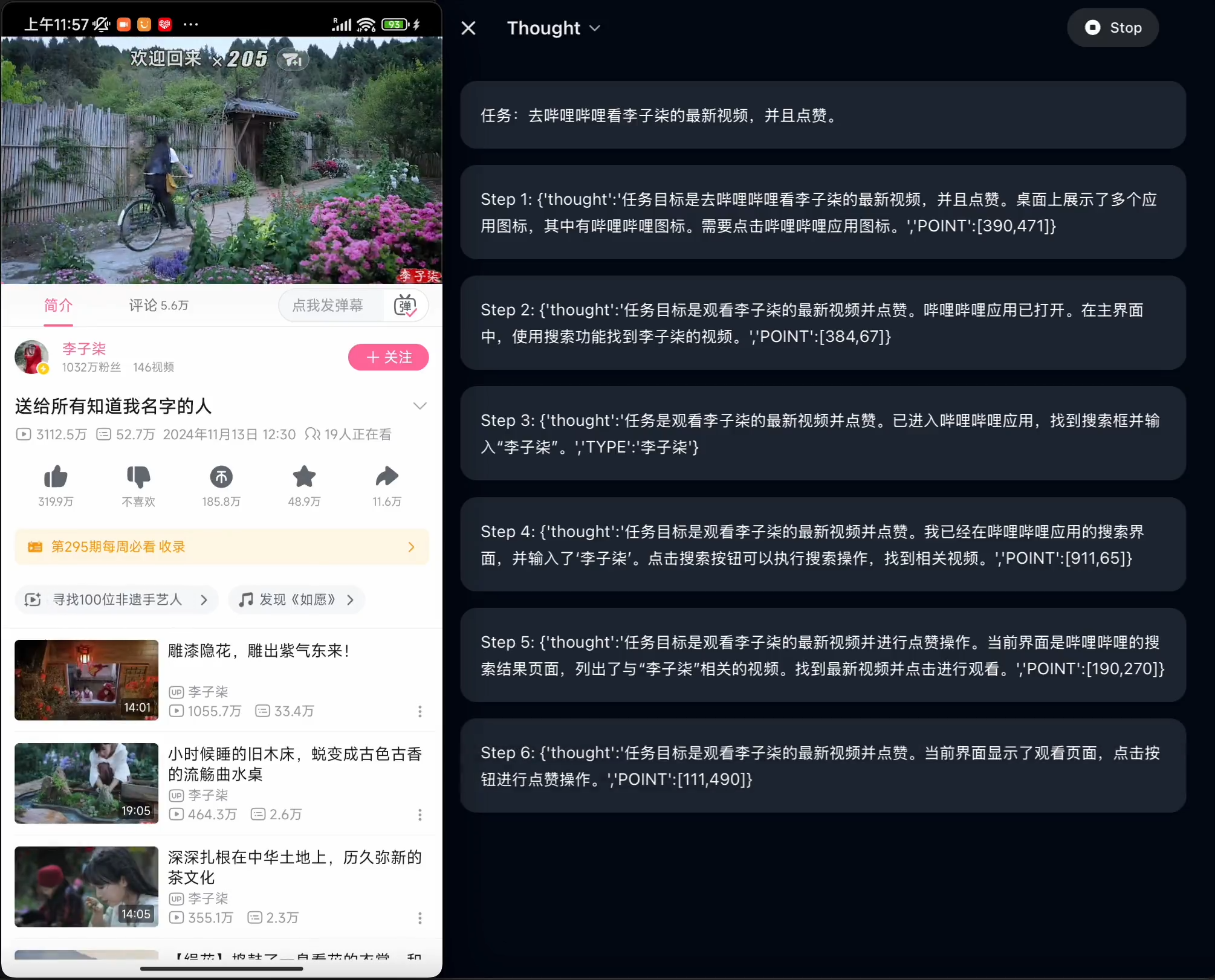Click the 点我发弹幕 input field

click(x=331, y=305)
